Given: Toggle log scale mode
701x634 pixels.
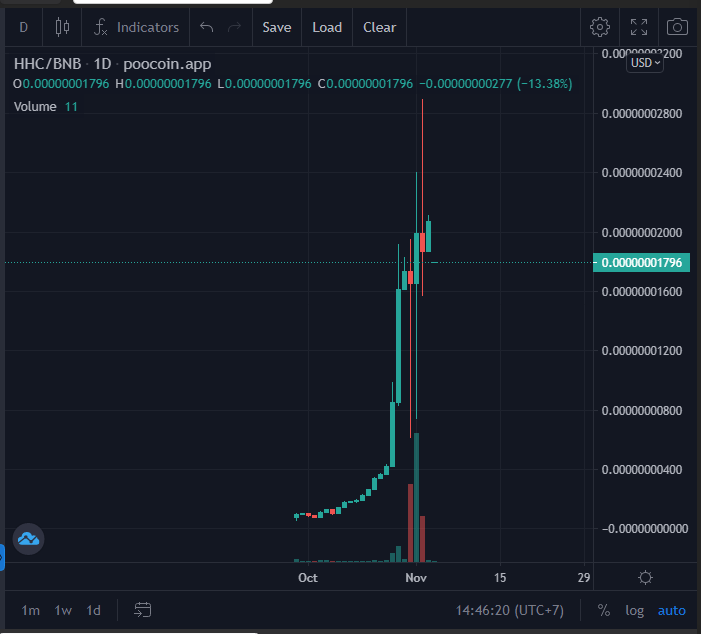Looking at the screenshot, I should 634,610.
